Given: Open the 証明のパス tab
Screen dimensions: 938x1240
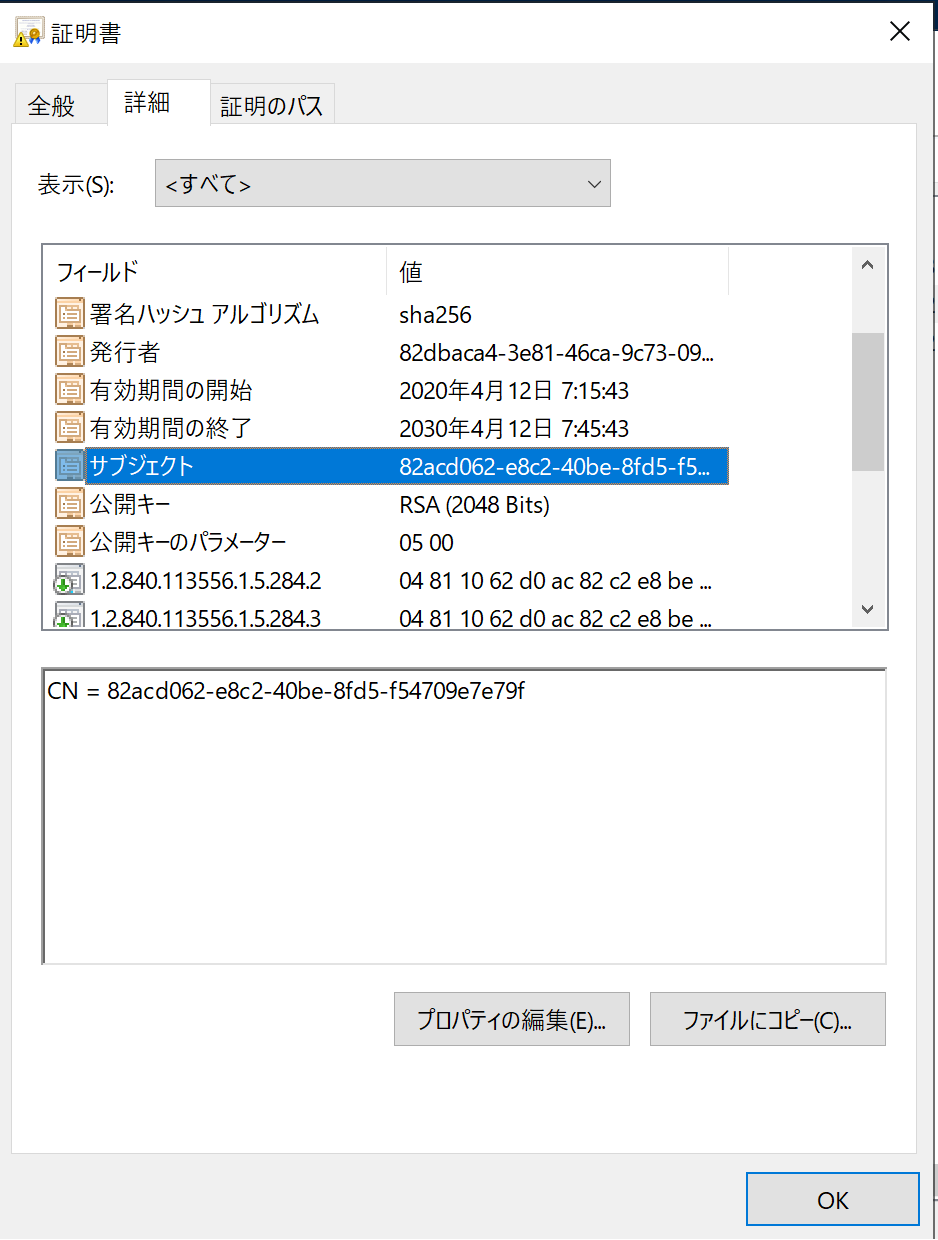Looking at the screenshot, I should click(272, 106).
